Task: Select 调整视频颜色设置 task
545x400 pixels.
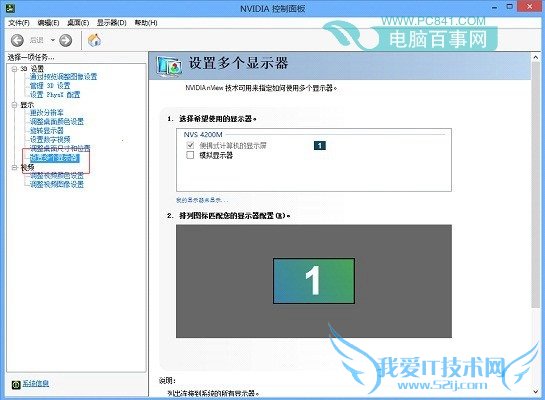Action: tap(57, 176)
